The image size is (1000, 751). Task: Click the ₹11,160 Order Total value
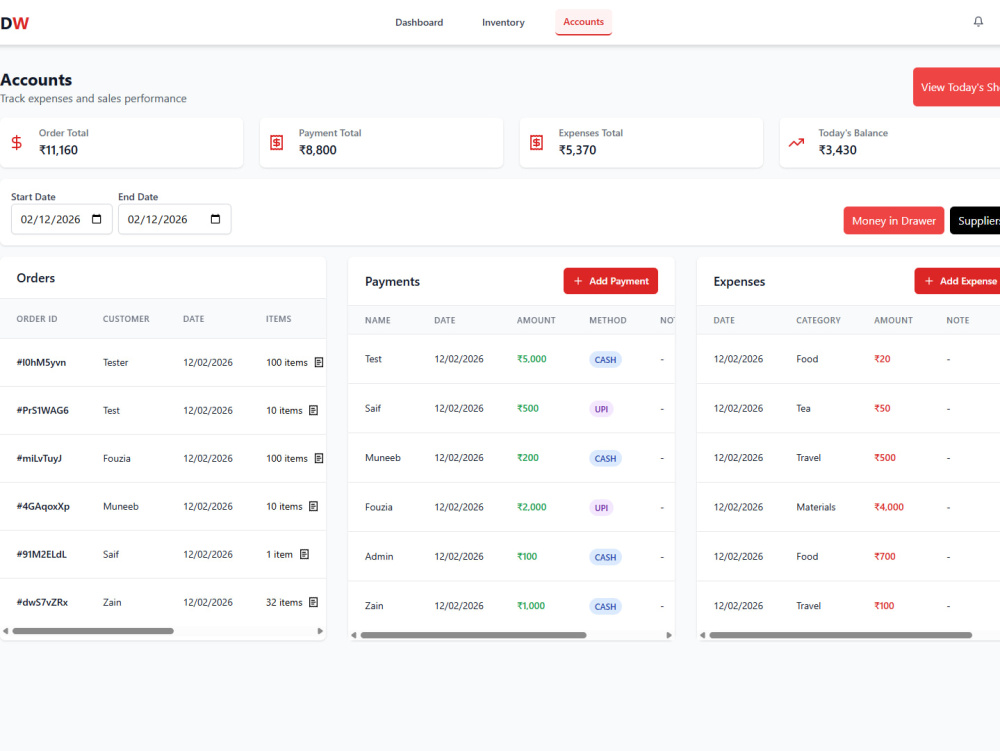click(x=59, y=150)
